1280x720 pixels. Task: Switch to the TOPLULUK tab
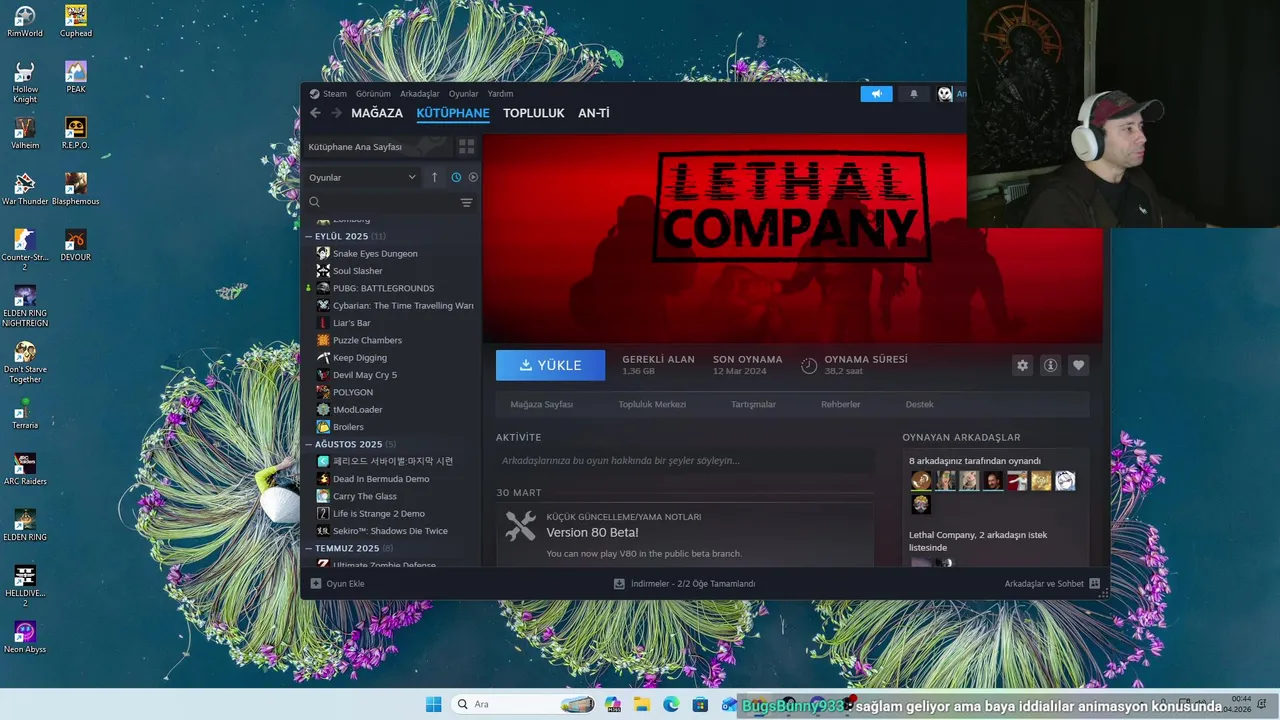tap(534, 113)
